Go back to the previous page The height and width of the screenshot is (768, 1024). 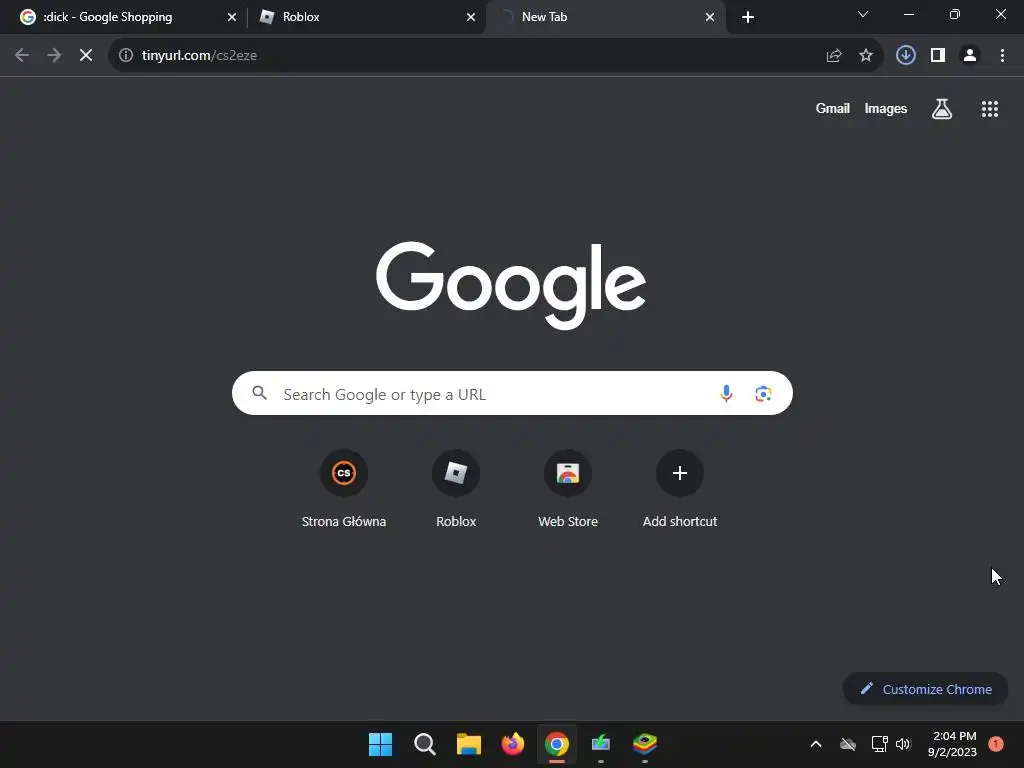(22, 56)
